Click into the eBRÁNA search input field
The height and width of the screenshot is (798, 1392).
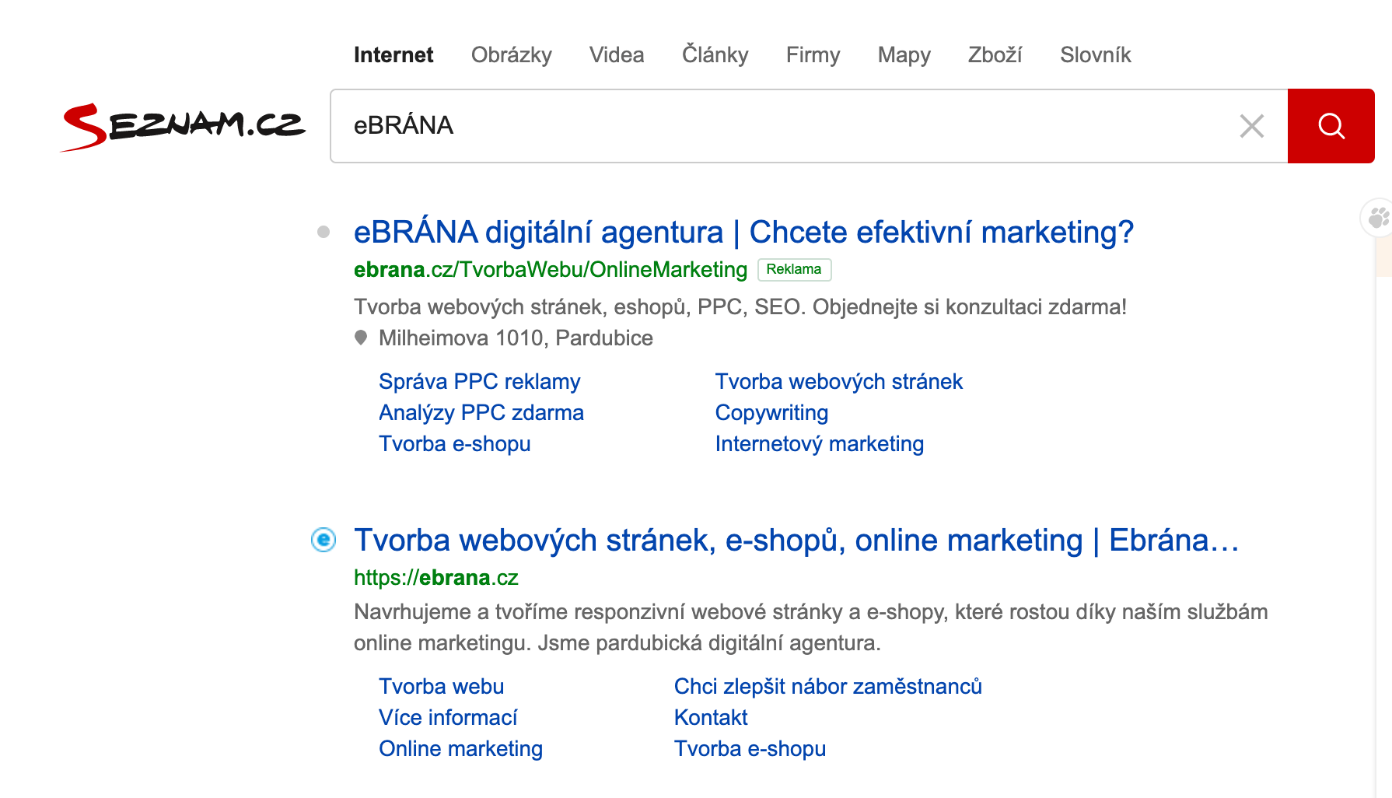[x=780, y=126]
